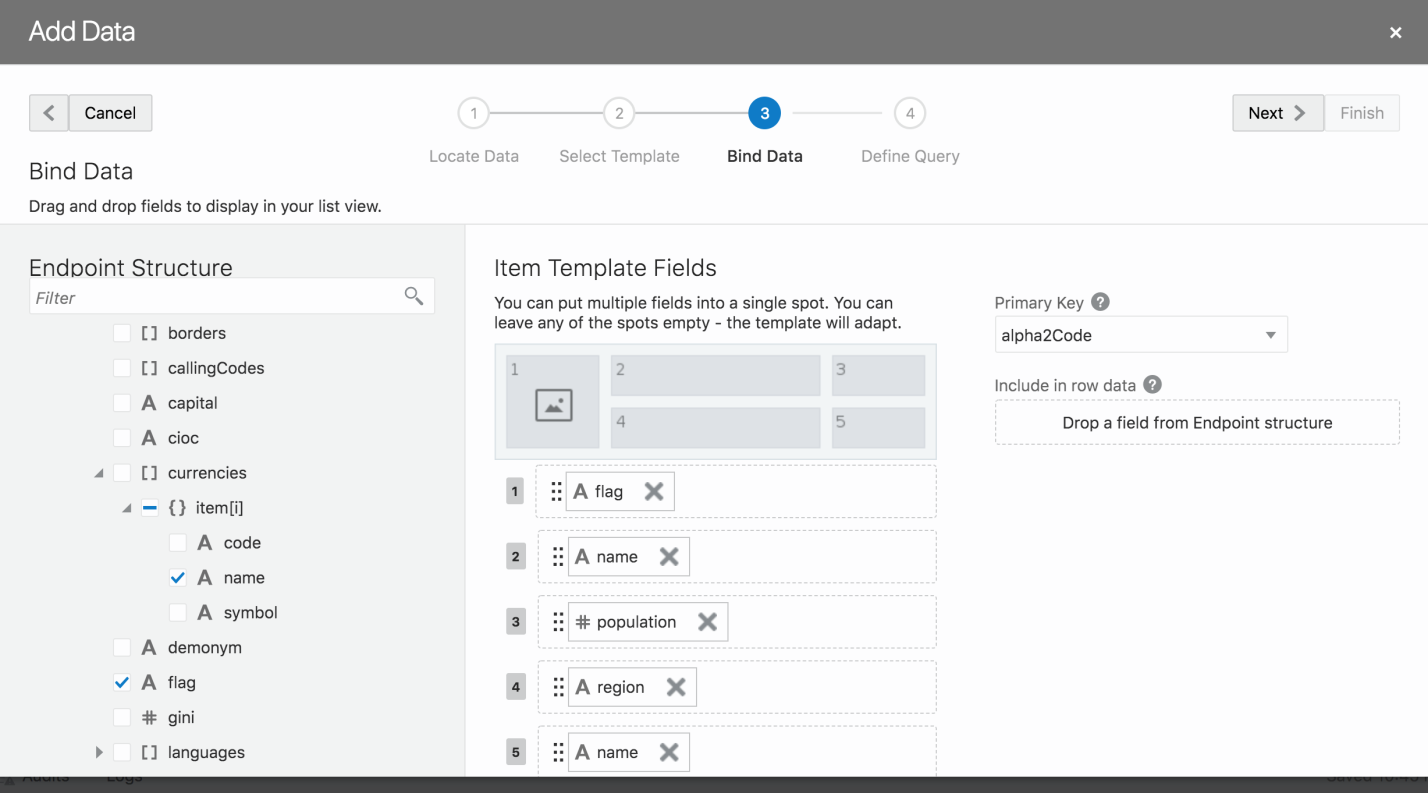Click the array type icon beside languages
This screenshot has height=793, width=1428.
149,752
